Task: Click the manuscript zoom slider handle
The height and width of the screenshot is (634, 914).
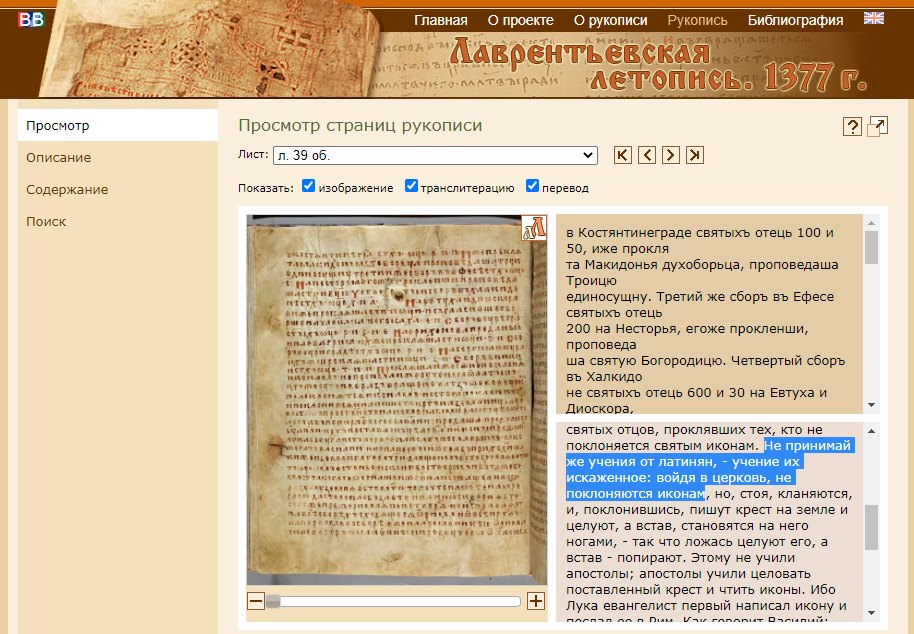Action: click(273, 601)
